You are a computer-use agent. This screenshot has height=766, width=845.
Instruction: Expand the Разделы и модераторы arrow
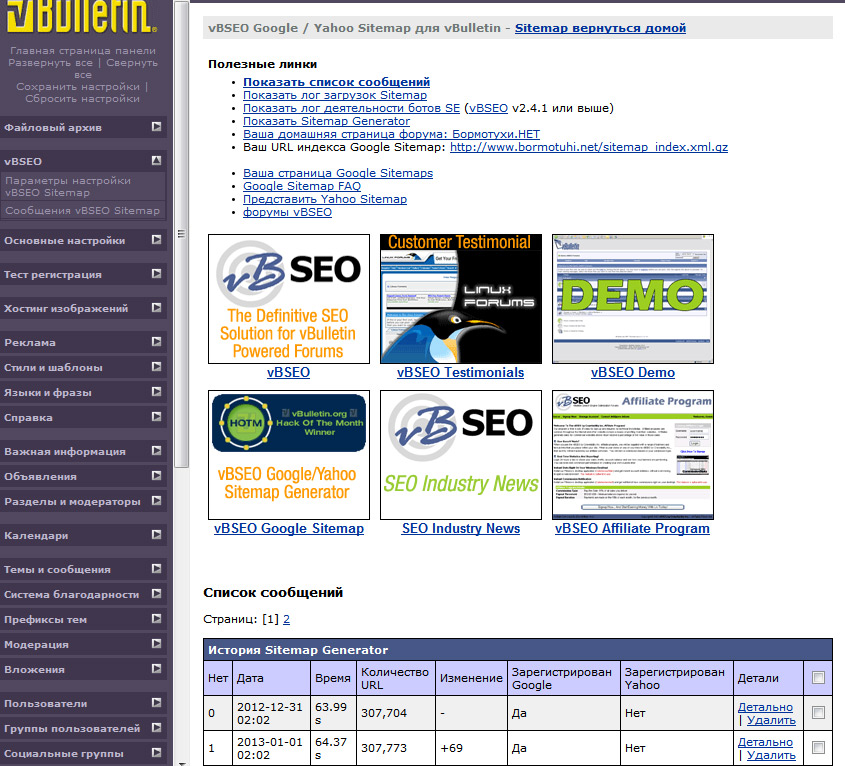[x=156, y=501]
